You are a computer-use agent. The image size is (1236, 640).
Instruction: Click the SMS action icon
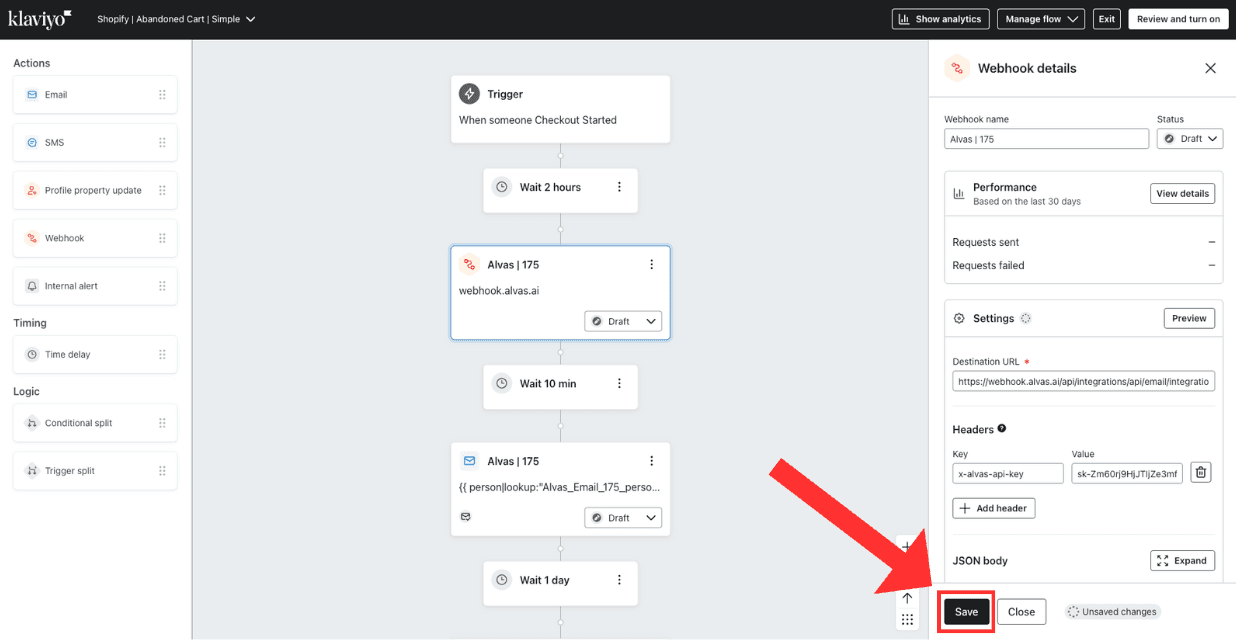click(x=32, y=143)
